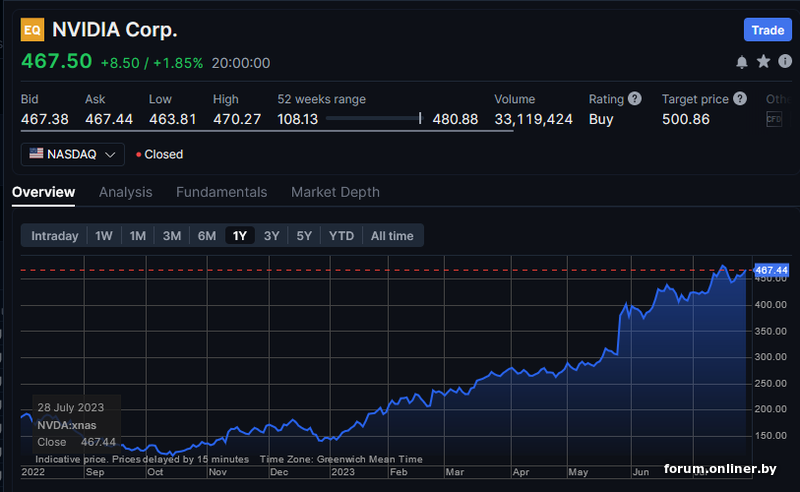Click the CFD instrument icon
800x492 pixels.
(x=774, y=119)
